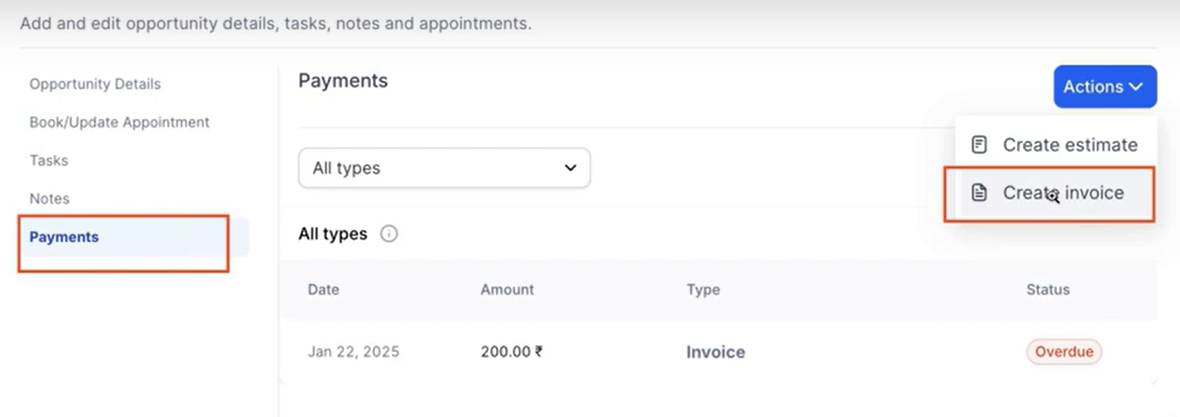Click the 200.00 ₹ amount cell
The height and width of the screenshot is (417, 1180).
click(511, 352)
